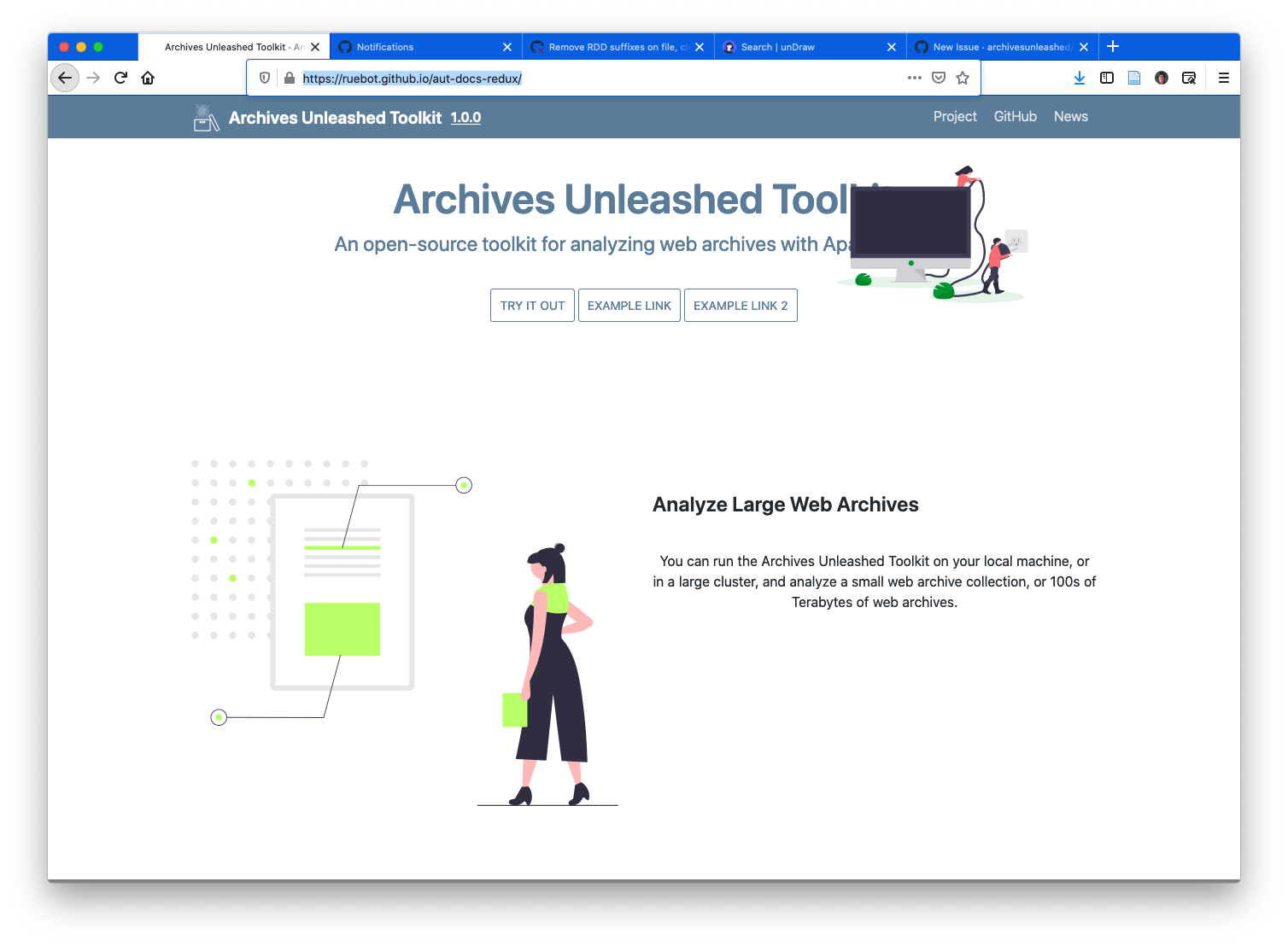Open page actions three-dot menu
The height and width of the screenshot is (946, 1288).
pos(915,78)
